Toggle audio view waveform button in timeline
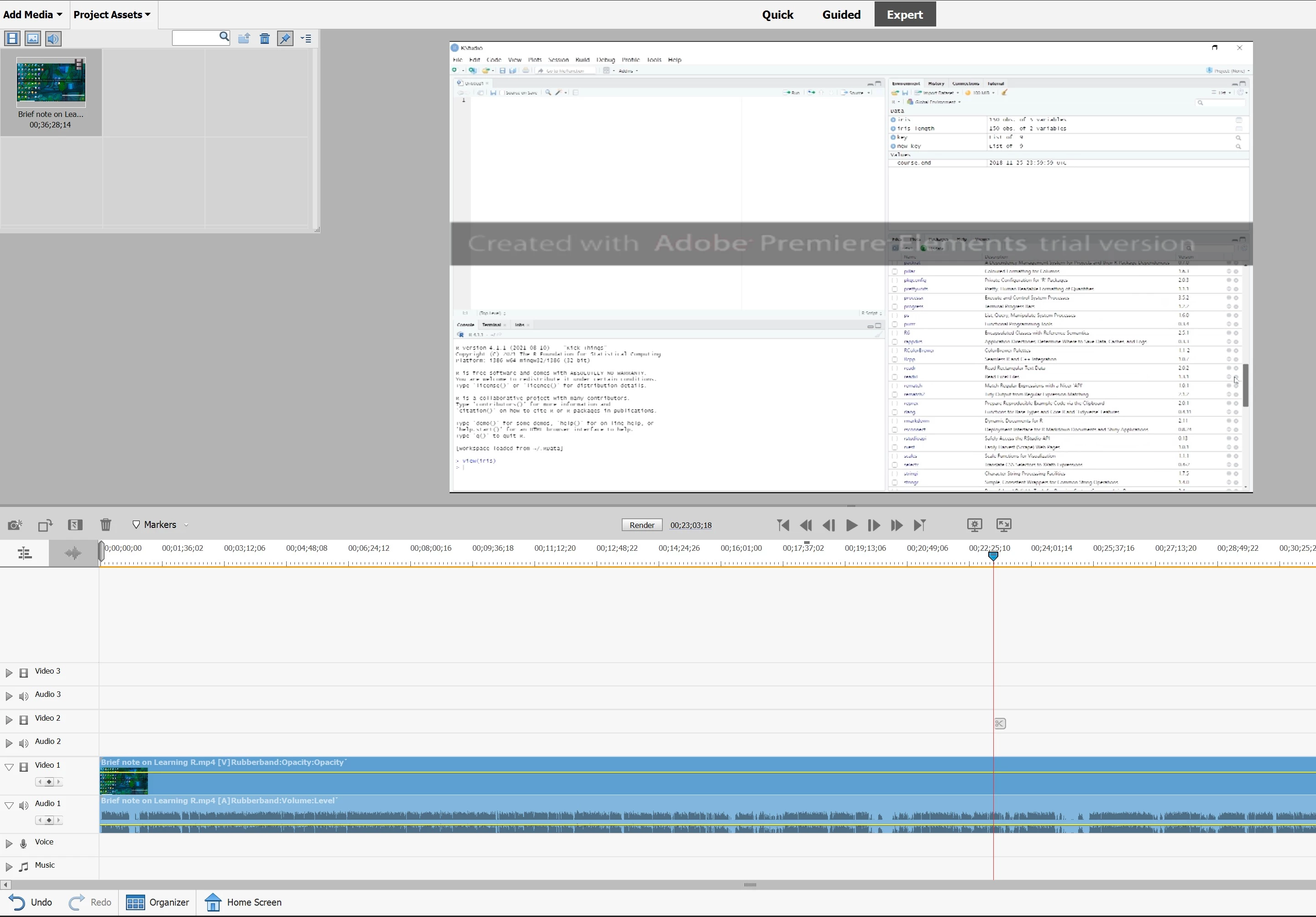This screenshot has height=917, width=1316. click(x=73, y=553)
